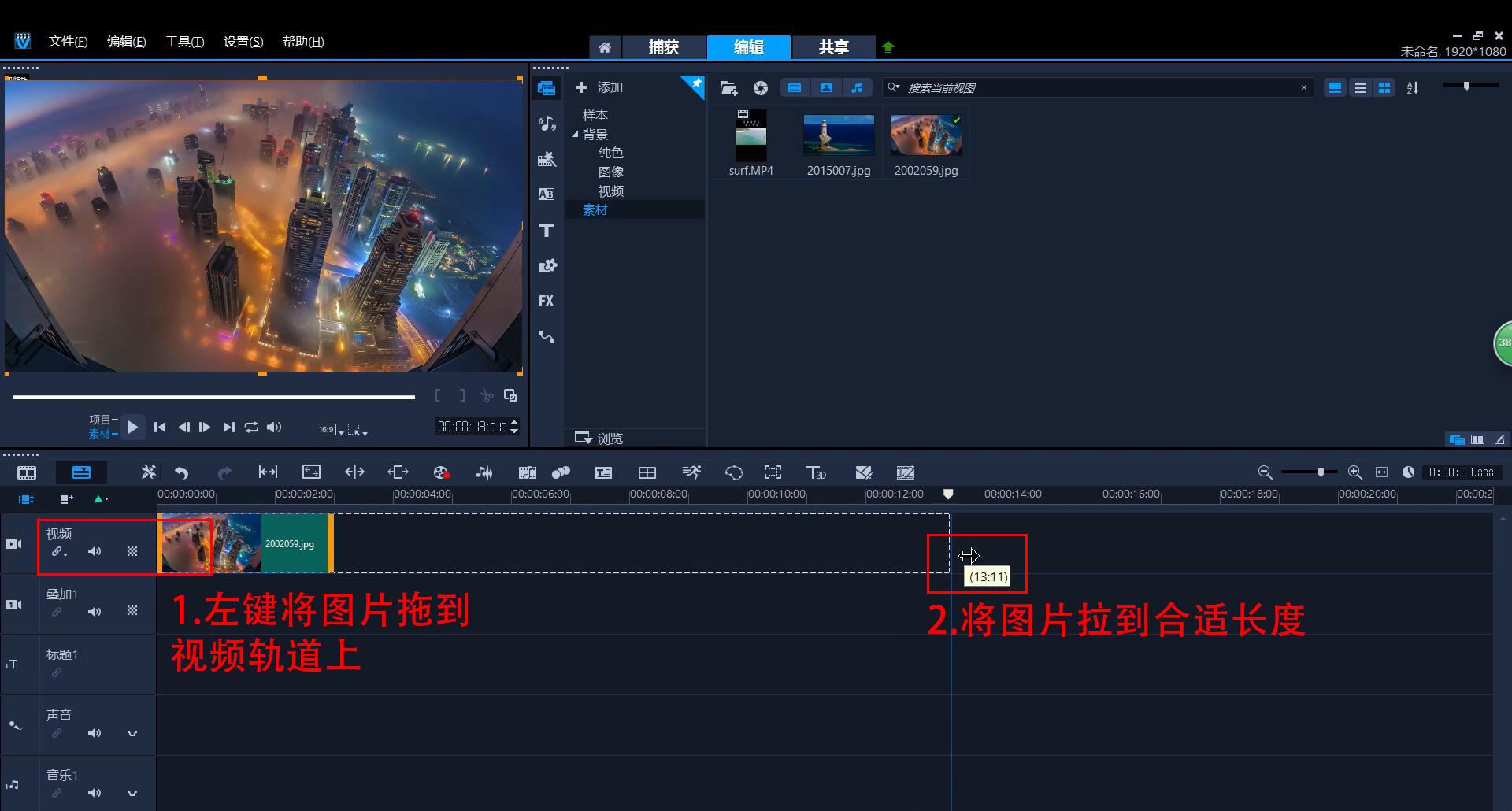Select the surf.MP4 thumbnail in library
This screenshot has width=1512, height=811.
click(750, 135)
